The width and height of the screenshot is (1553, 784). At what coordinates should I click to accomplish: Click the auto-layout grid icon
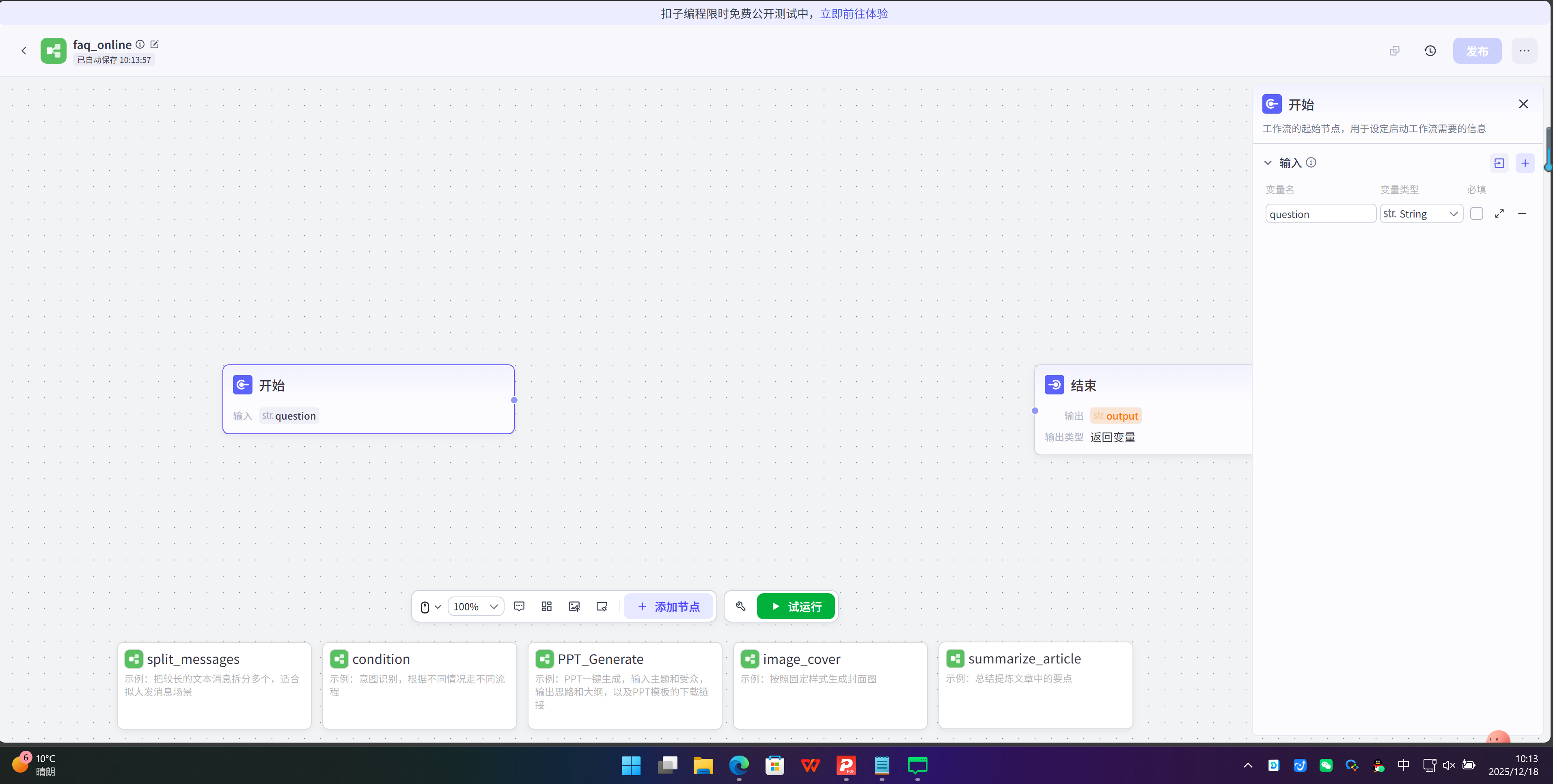click(x=547, y=606)
